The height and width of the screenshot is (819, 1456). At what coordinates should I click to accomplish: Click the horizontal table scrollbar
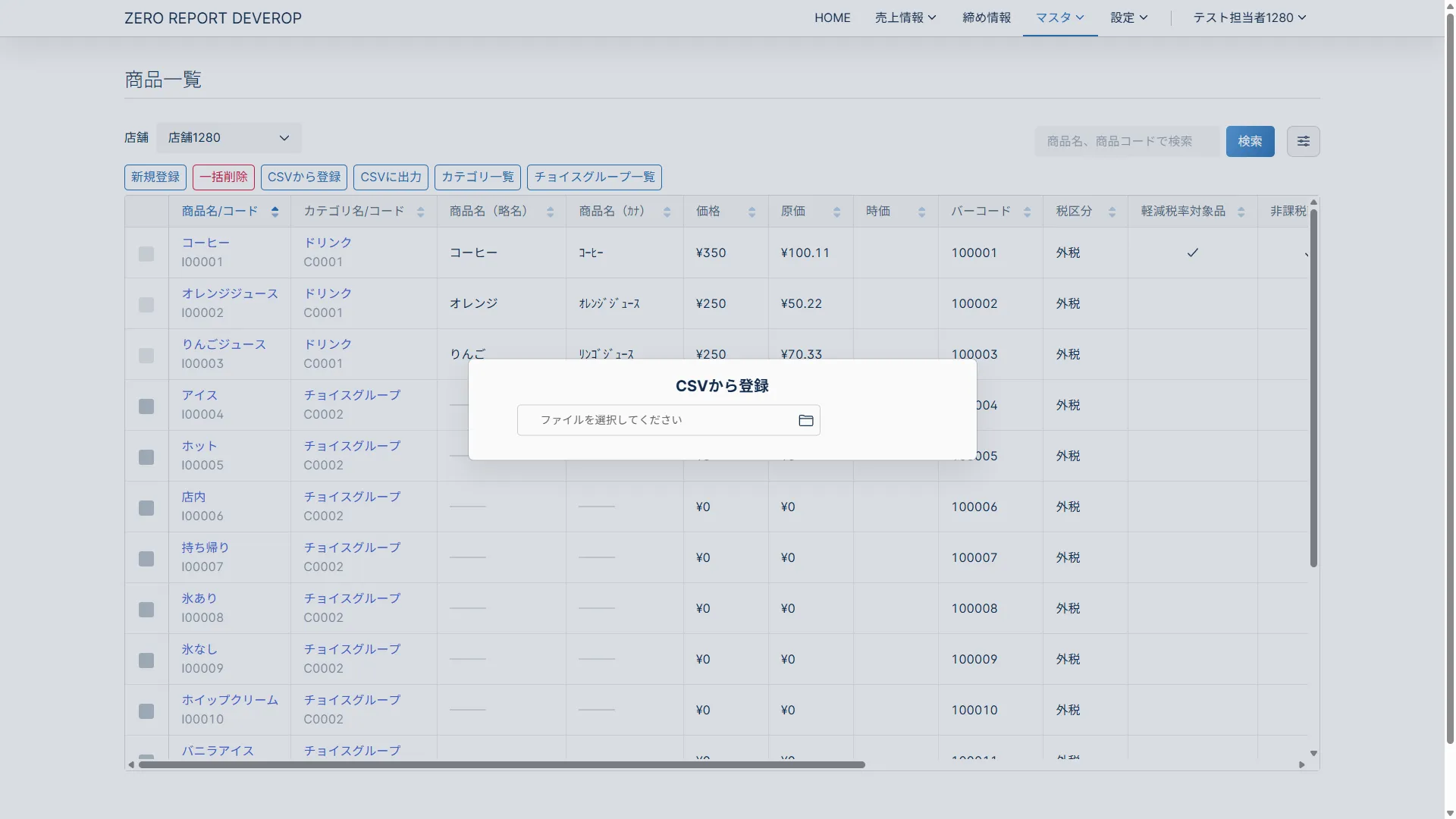coord(500,764)
